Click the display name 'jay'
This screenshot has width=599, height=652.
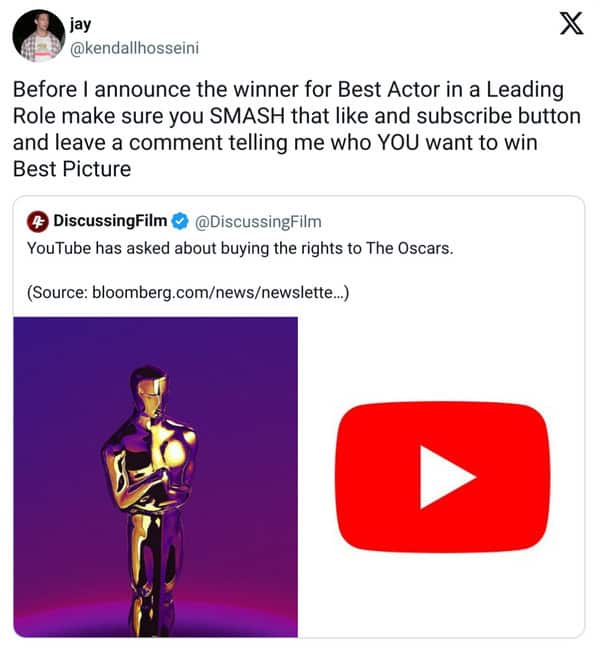tap(80, 25)
